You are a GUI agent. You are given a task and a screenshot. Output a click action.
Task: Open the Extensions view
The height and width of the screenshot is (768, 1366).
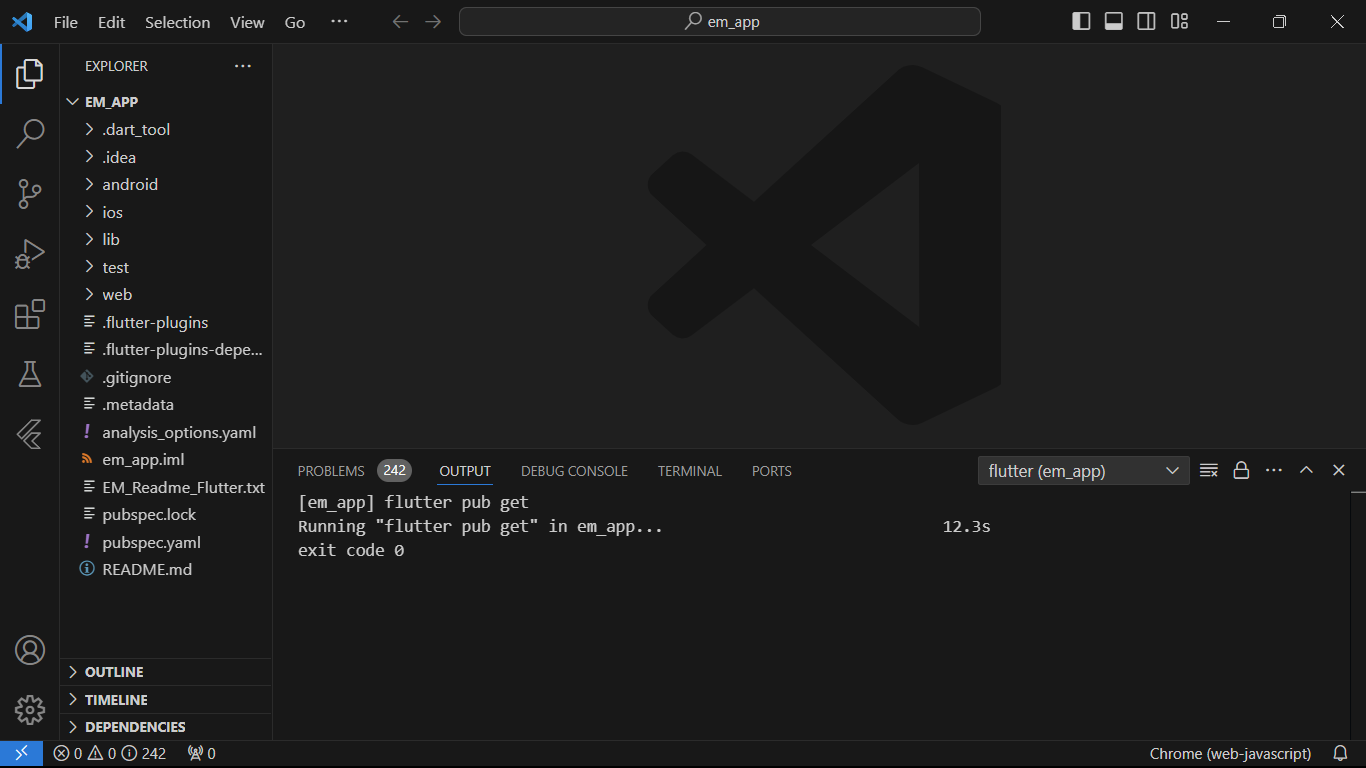coord(30,314)
